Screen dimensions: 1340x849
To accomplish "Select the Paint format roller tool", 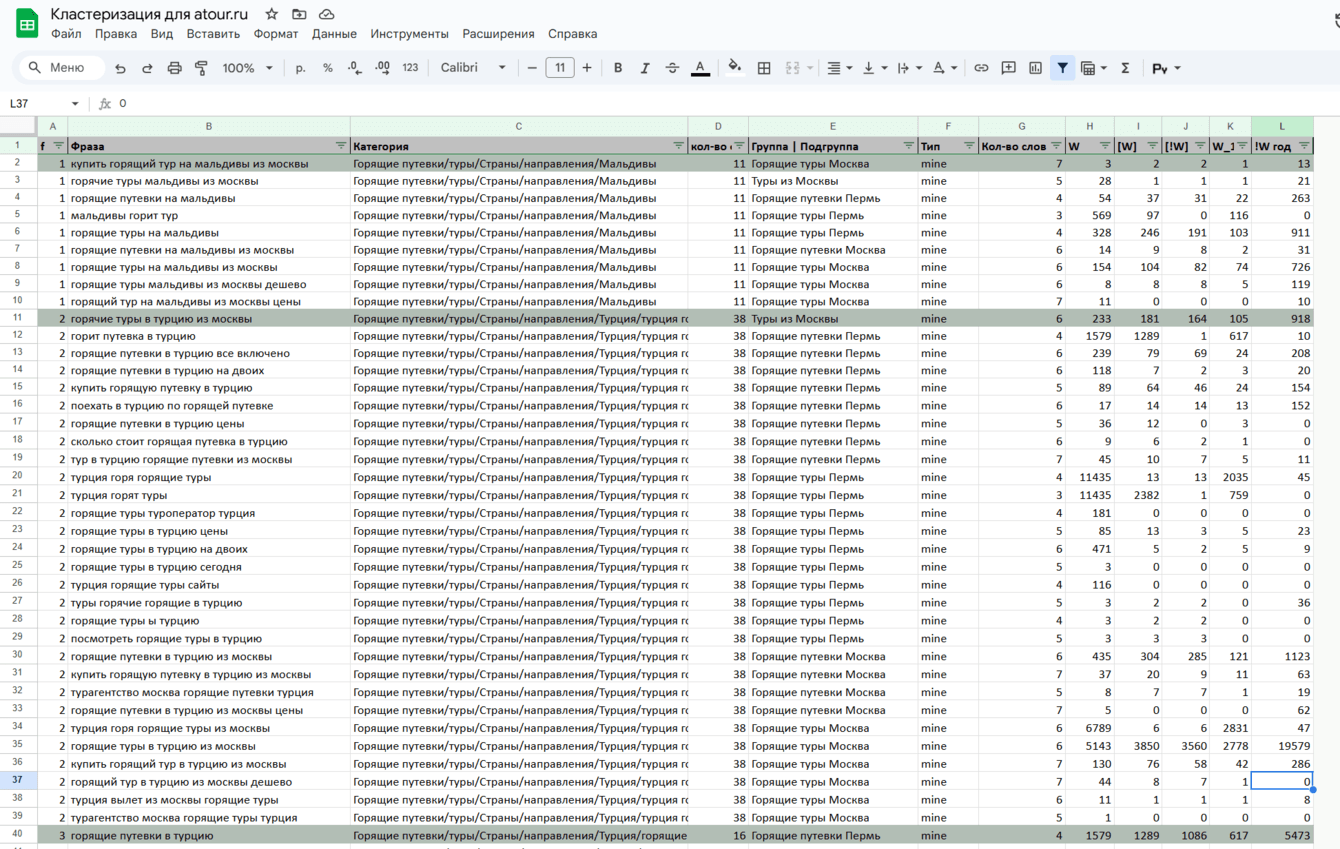I will (201, 68).
